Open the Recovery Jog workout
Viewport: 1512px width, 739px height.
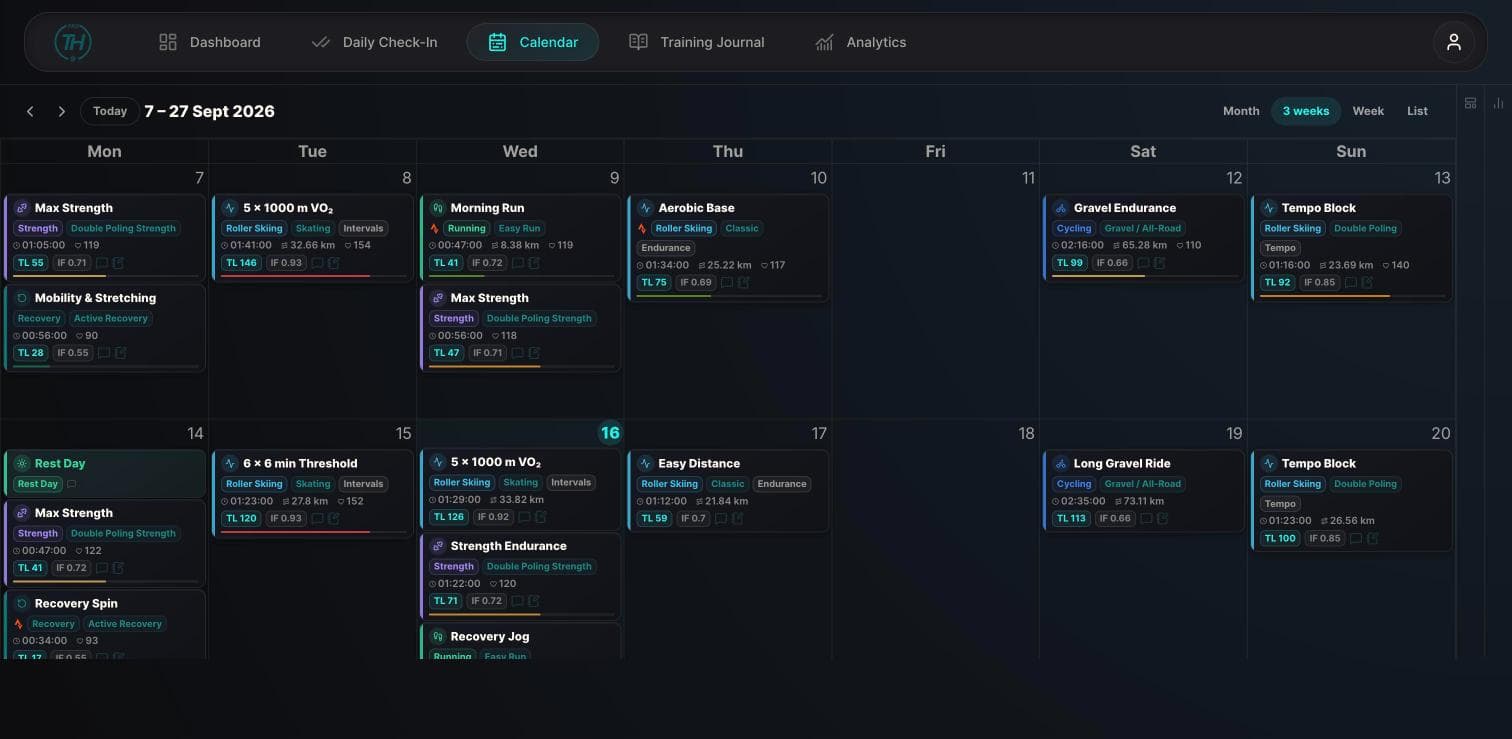[521, 641]
